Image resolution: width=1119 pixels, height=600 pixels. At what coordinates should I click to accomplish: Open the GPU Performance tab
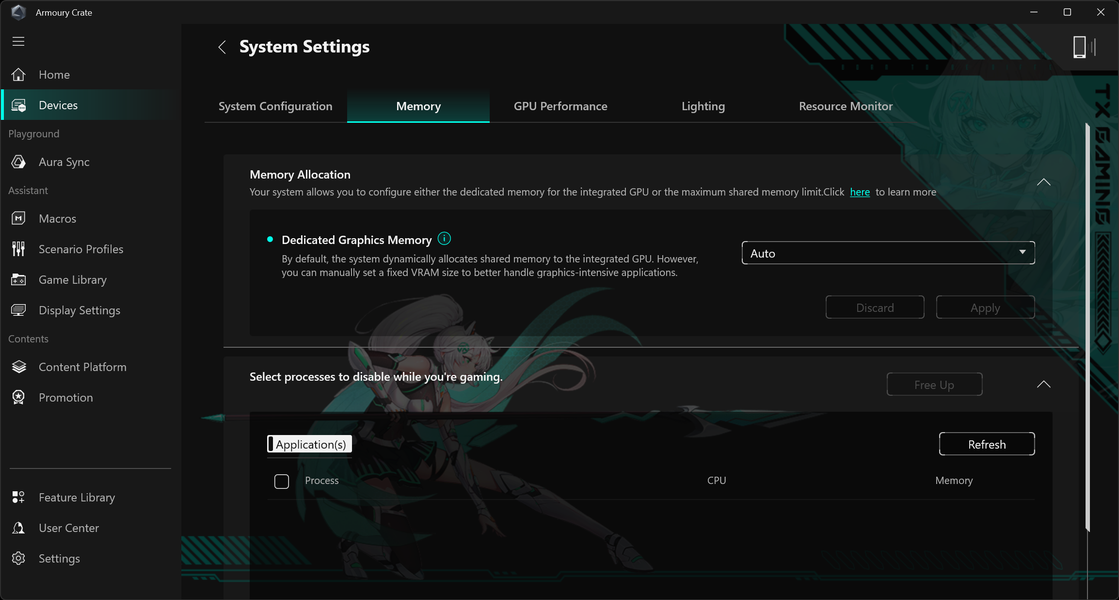pyautogui.click(x=560, y=106)
